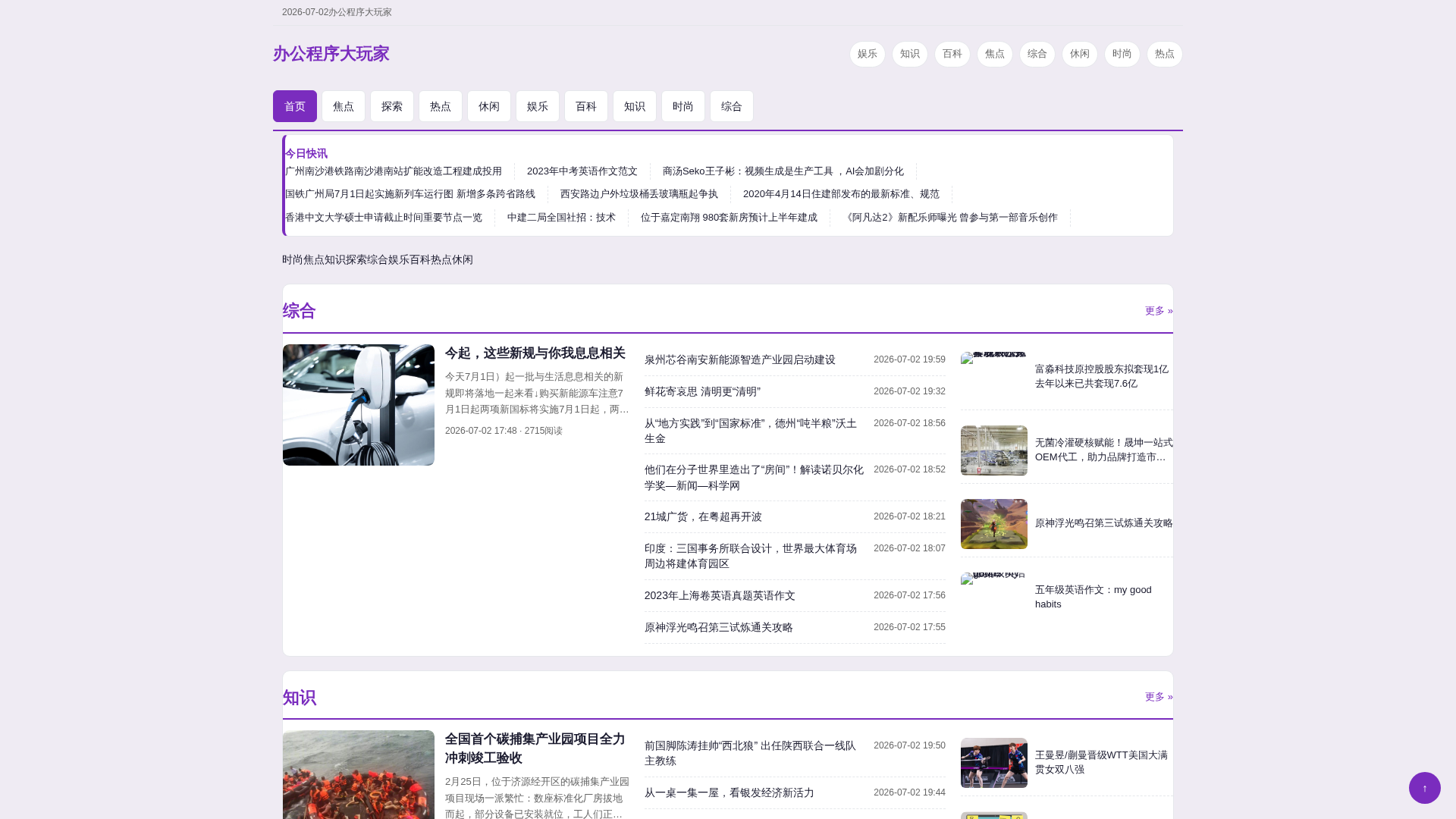Select the 娱乐 main navigation tab
This screenshot has height=819, width=1456.
pyautogui.click(x=538, y=106)
